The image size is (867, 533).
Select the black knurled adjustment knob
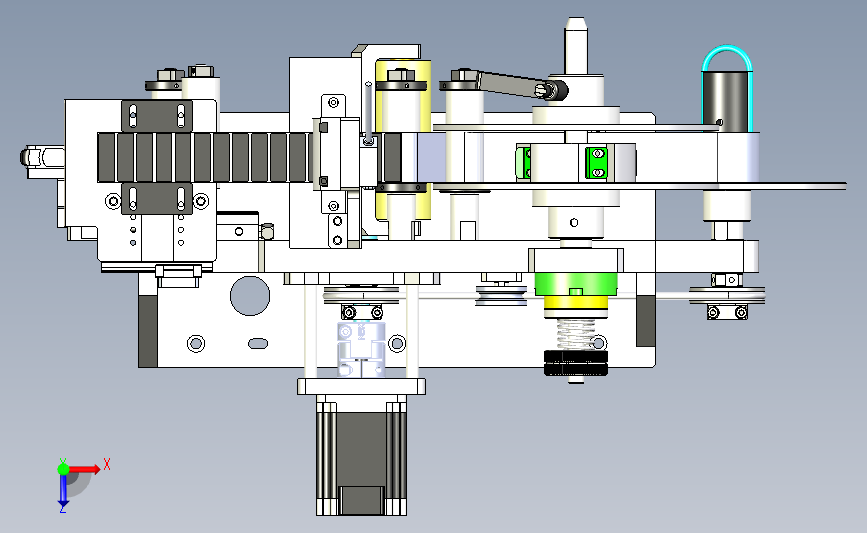pos(576,363)
